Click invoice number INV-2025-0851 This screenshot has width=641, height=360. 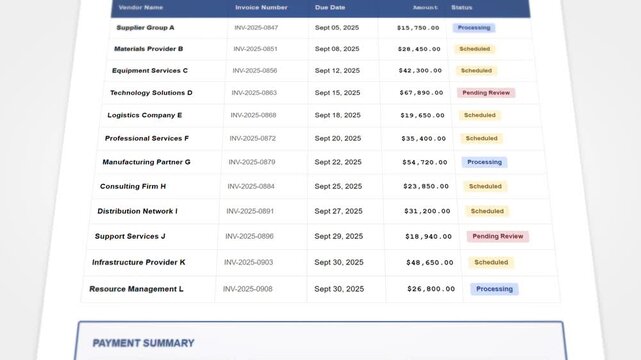pyautogui.click(x=255, y=49)
